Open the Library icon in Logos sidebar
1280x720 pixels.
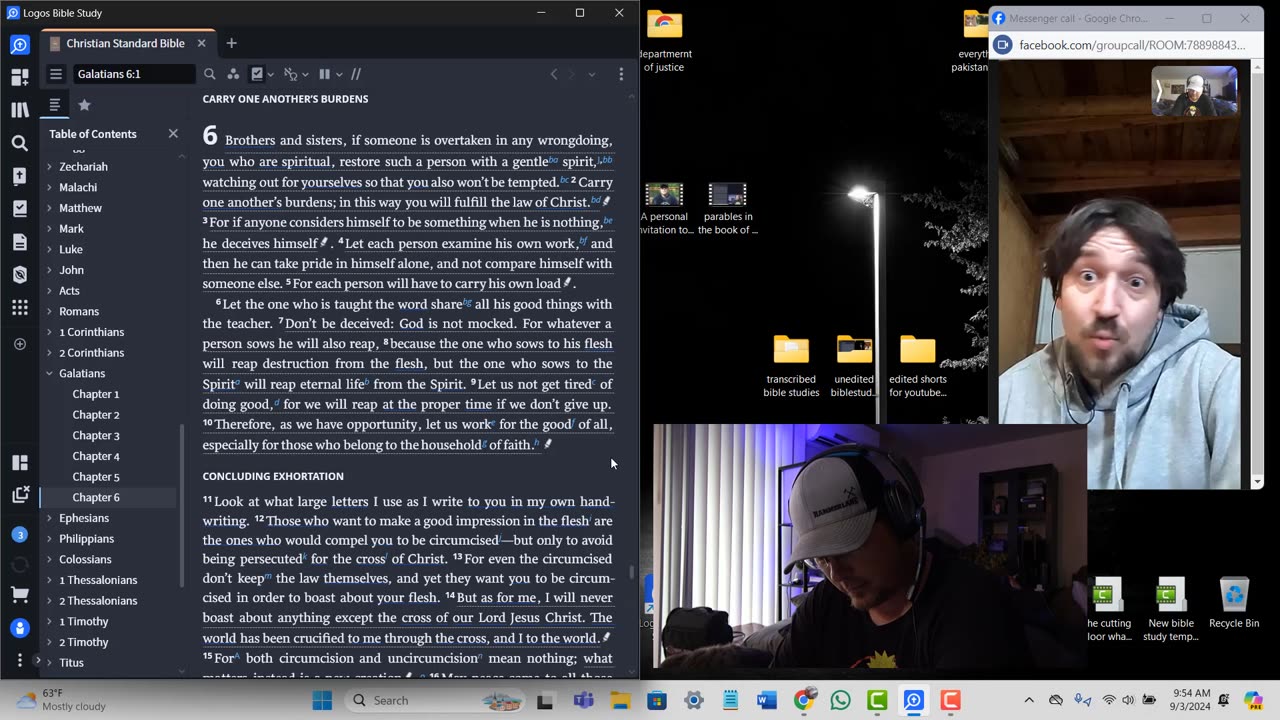(x=20, y=110)
